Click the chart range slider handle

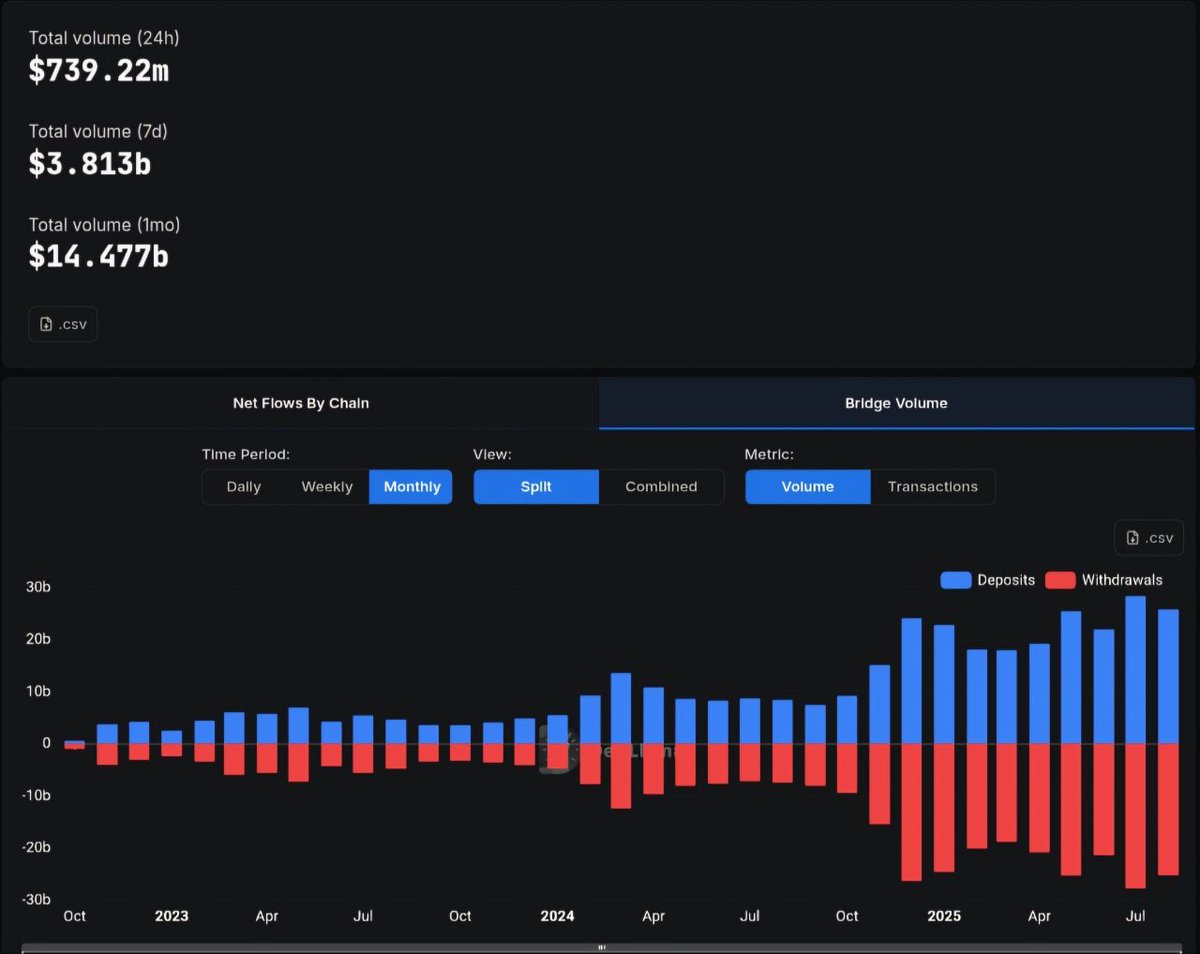(x=603, y=947)
